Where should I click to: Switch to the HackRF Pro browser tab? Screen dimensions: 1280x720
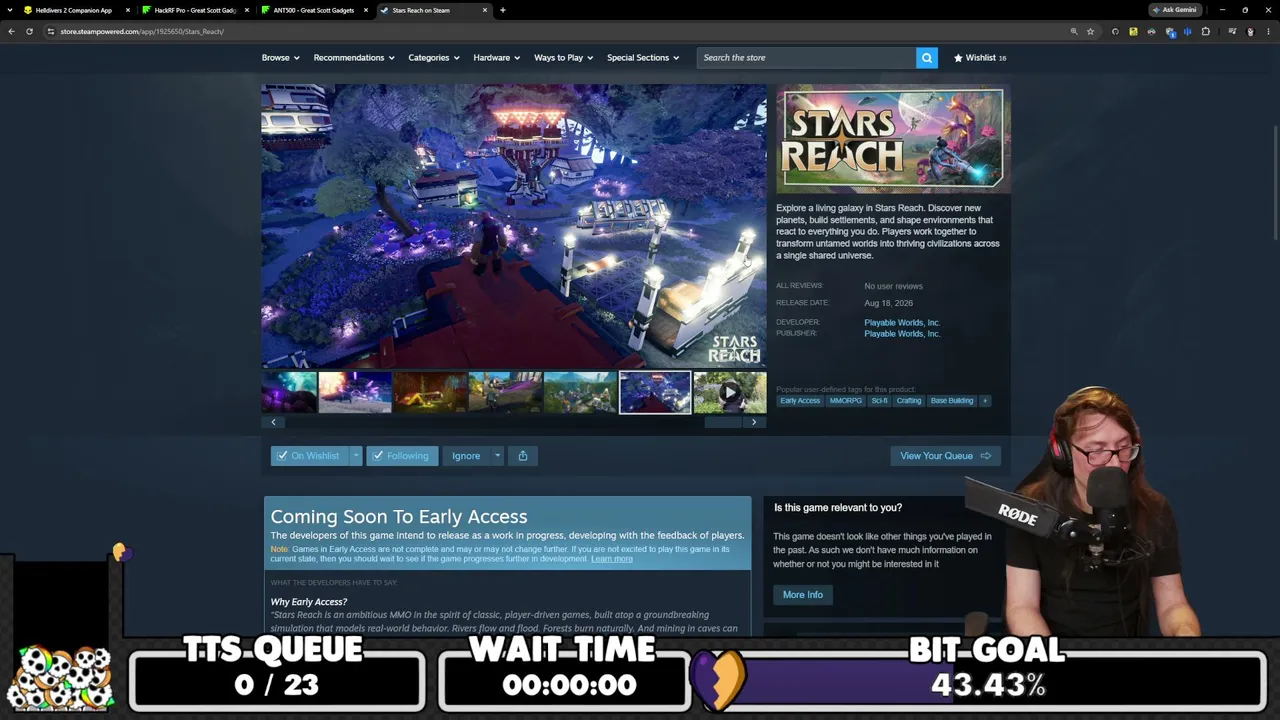(195, 10)
